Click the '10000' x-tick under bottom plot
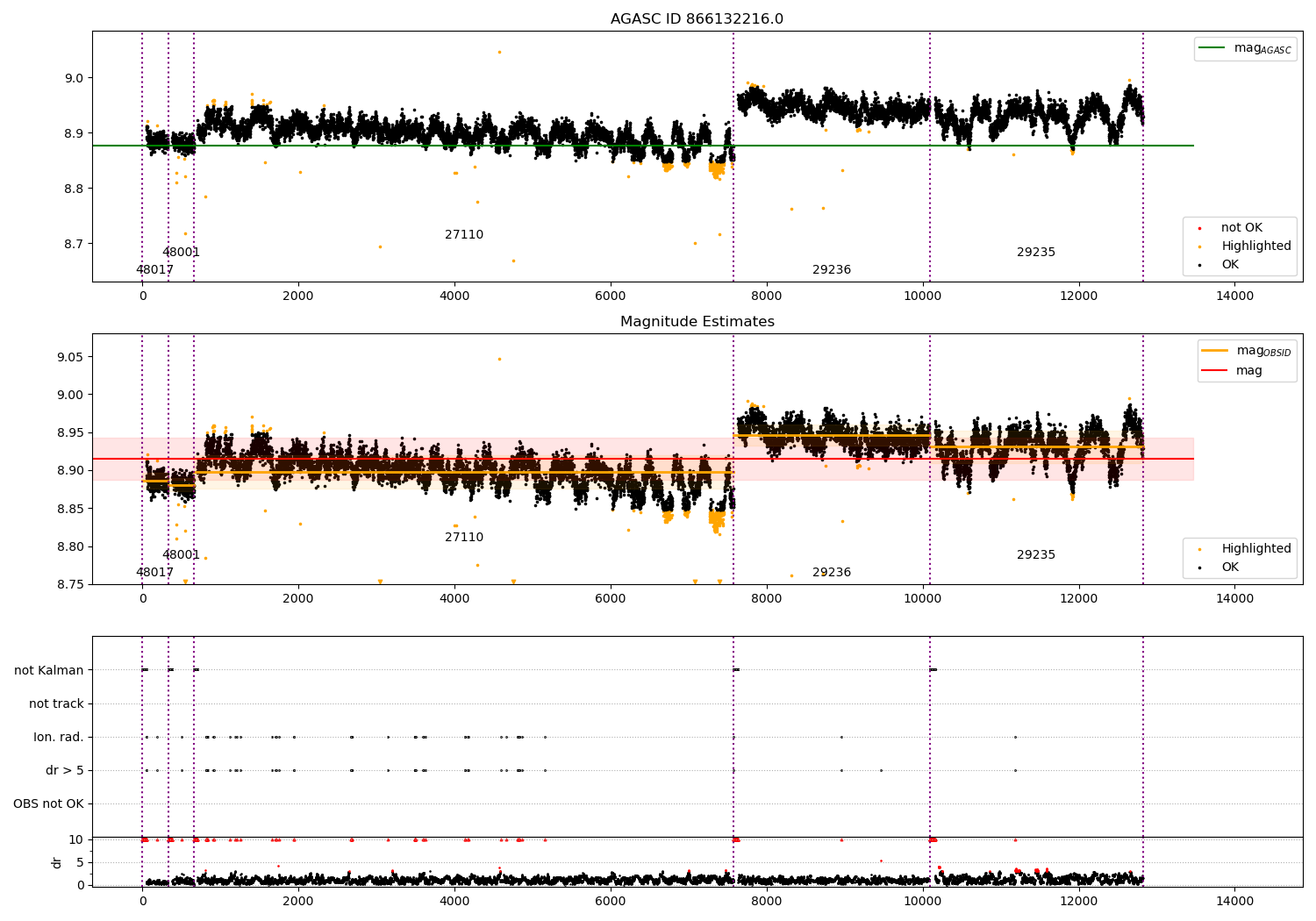1316x921 pixels. [923, 902]
